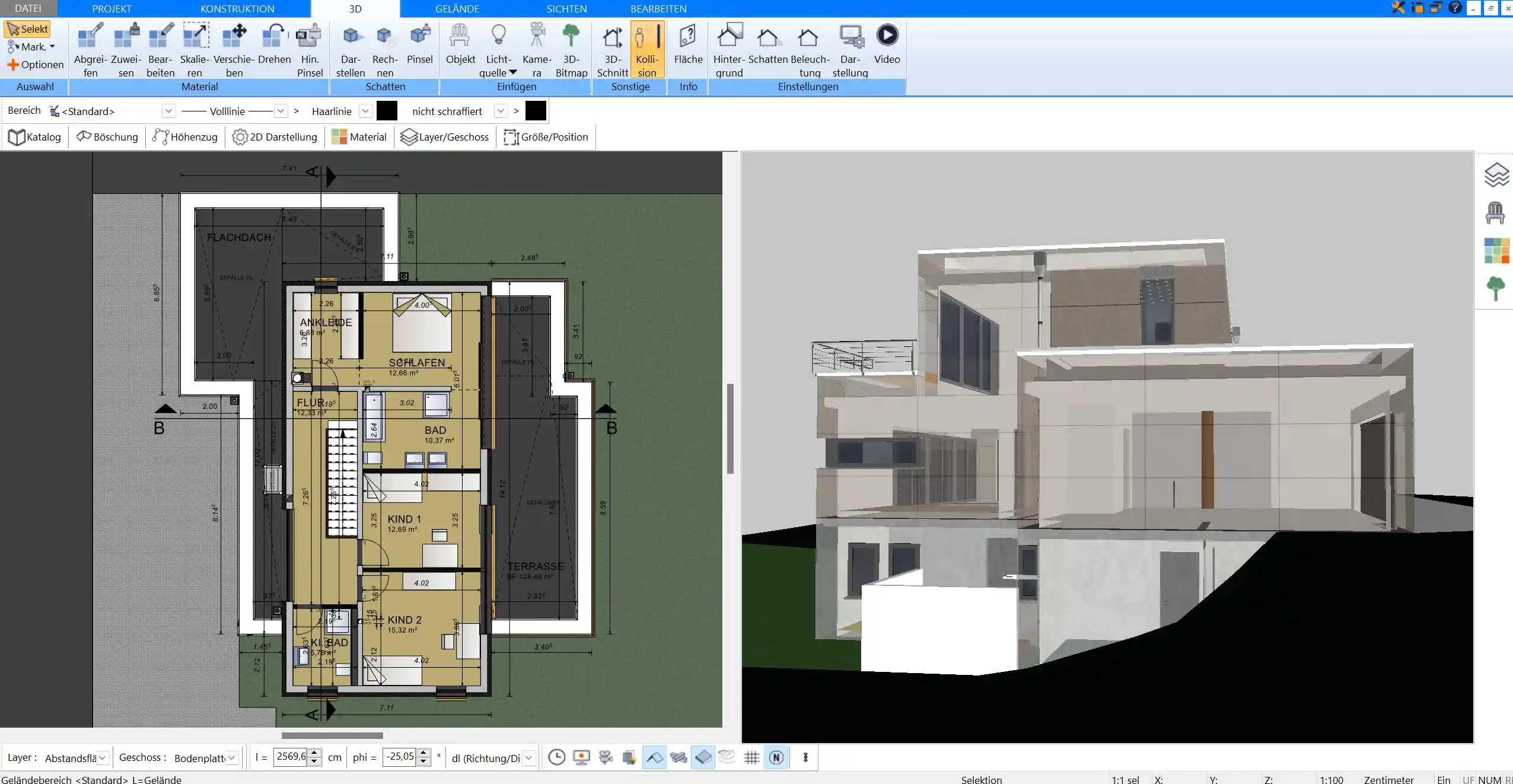Toggle the slab display button in bottom toolbar

(703, 757)
